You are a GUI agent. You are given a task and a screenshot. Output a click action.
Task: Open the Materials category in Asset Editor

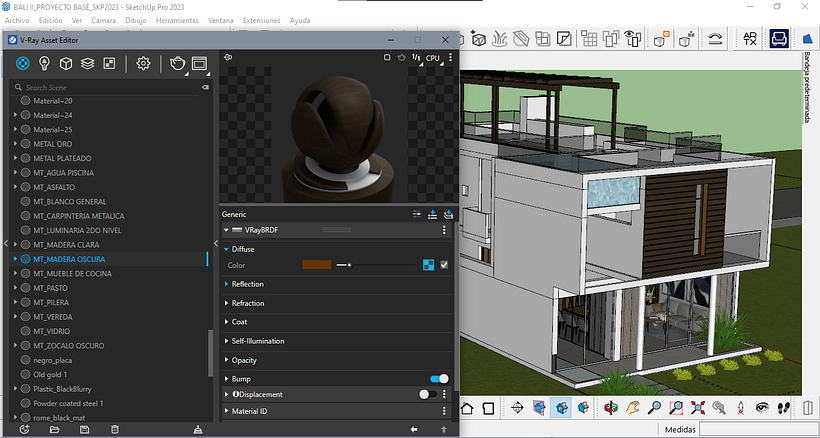coord(22,63)
